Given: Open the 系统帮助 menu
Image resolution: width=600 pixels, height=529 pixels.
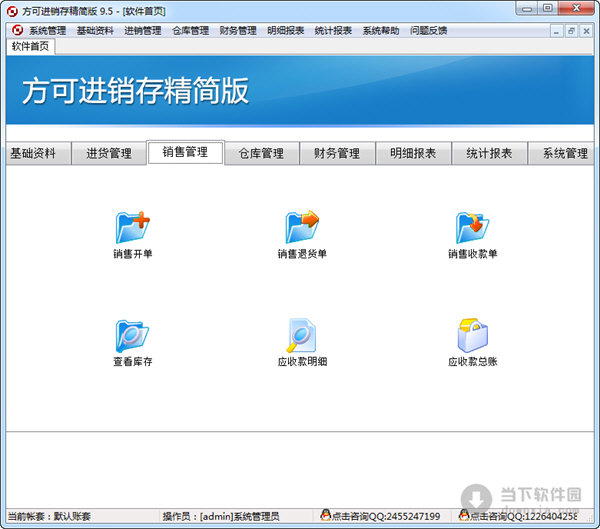Looking at the screenshot, I should pos(381,31).
